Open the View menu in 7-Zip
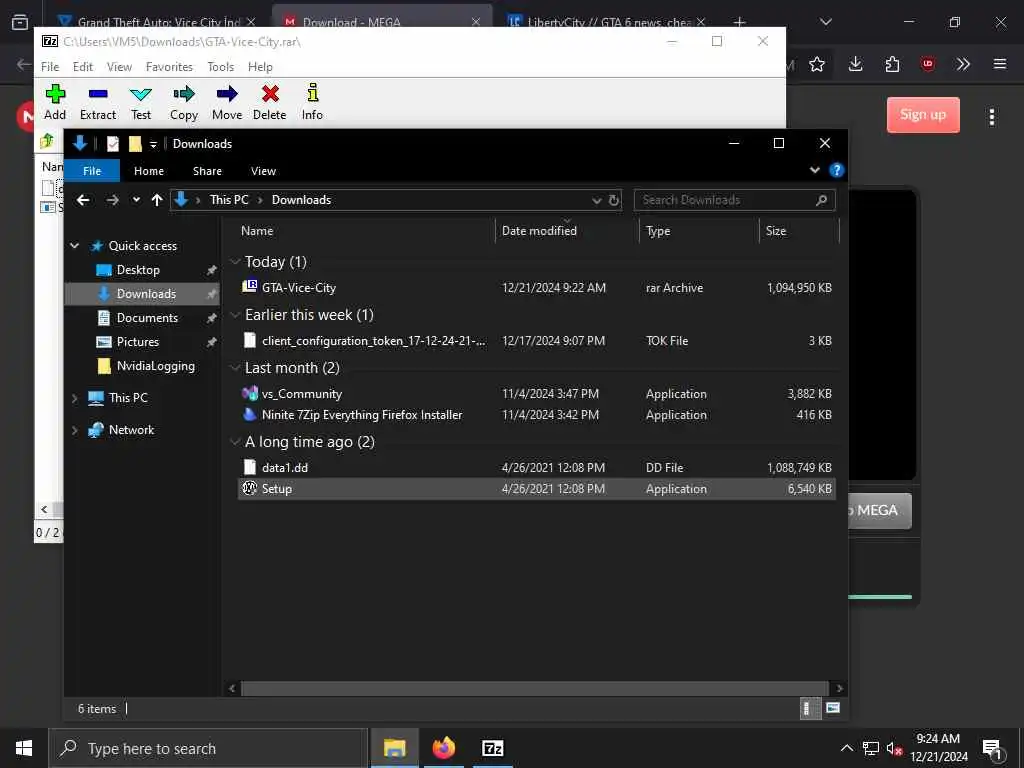 120,67
